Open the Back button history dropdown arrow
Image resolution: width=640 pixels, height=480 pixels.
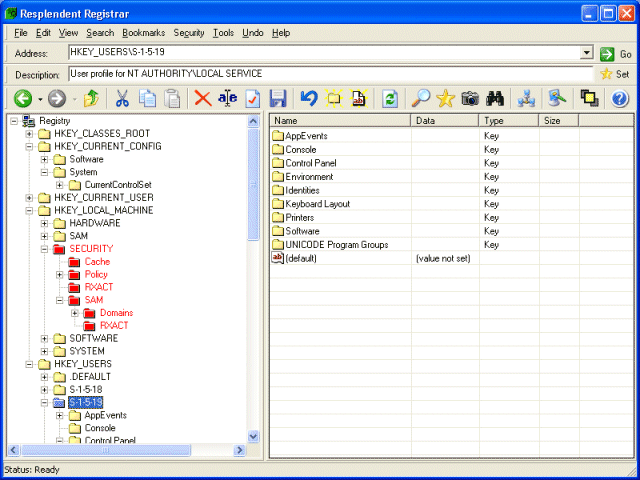(x=40, y=99)
